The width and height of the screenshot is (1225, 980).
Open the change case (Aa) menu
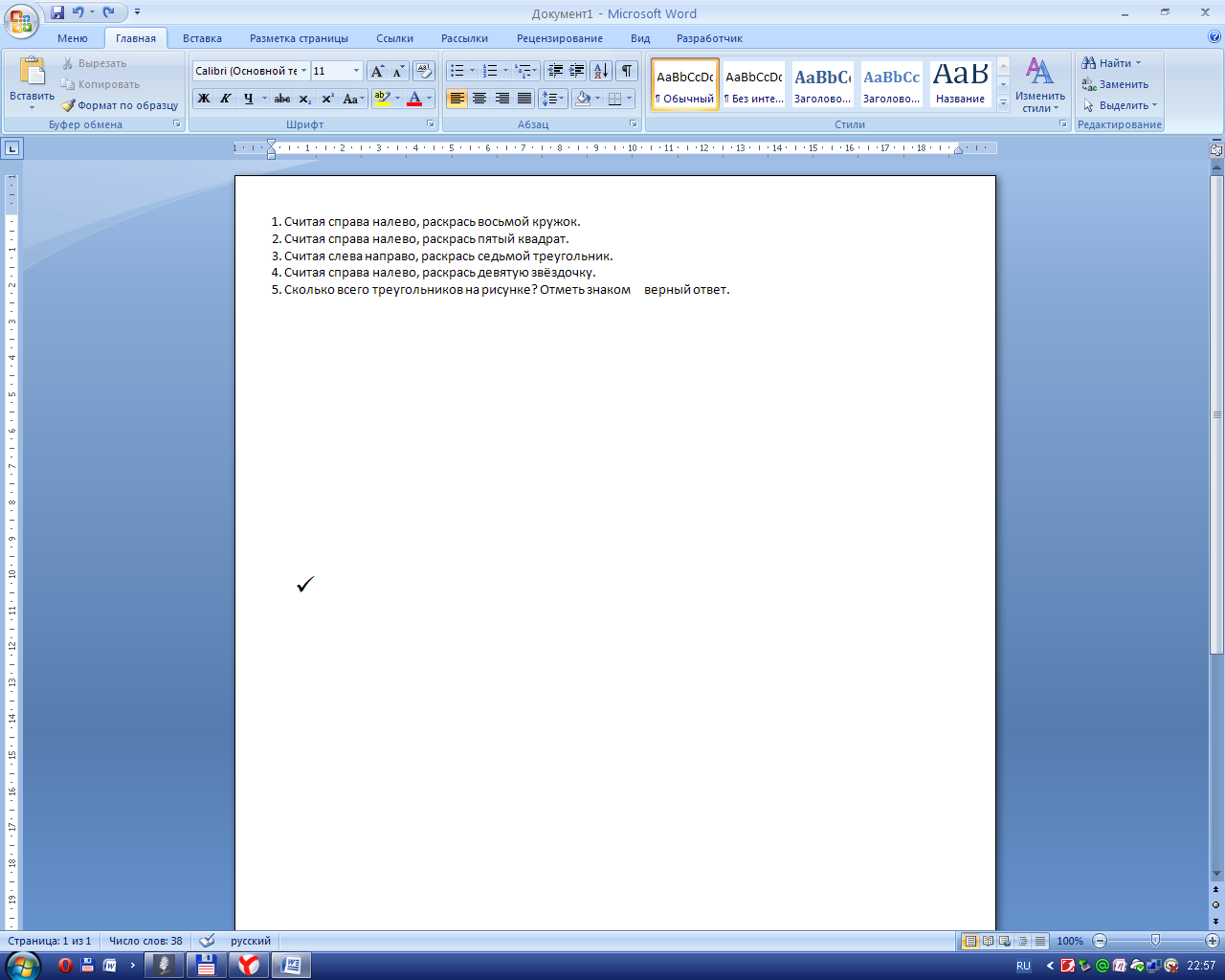tap(353, 99)
